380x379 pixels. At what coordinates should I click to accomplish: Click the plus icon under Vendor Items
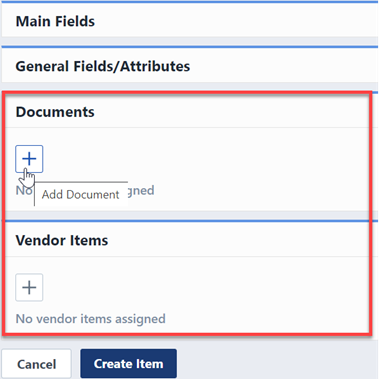pos(29,287)
